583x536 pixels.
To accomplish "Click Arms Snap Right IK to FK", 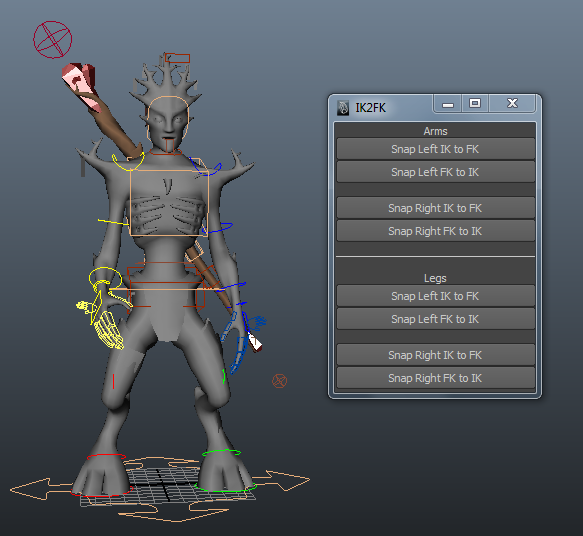I will coord(435,208).
